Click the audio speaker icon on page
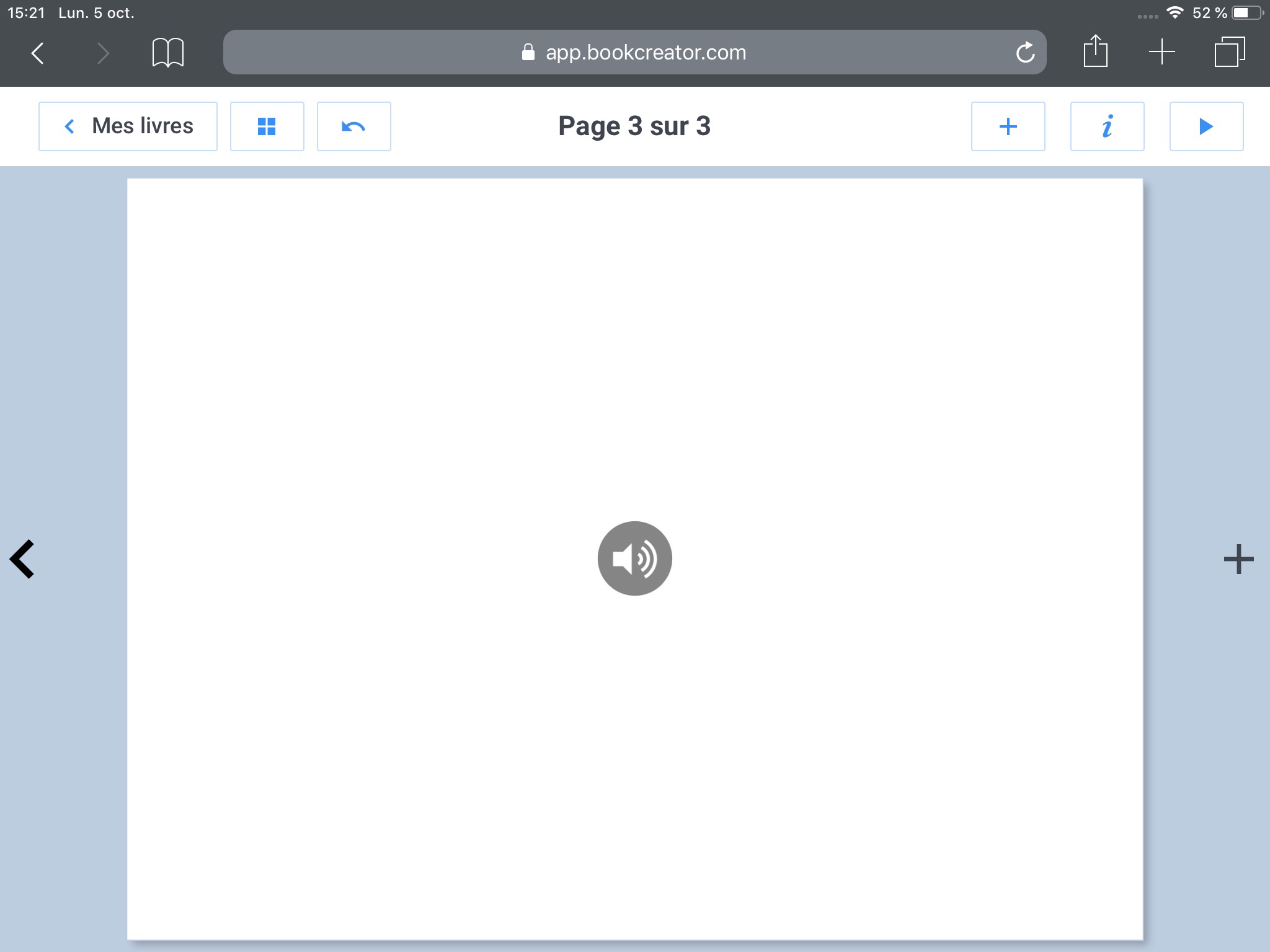Screen dimensions: 1270x952 [x=634, y=558]
